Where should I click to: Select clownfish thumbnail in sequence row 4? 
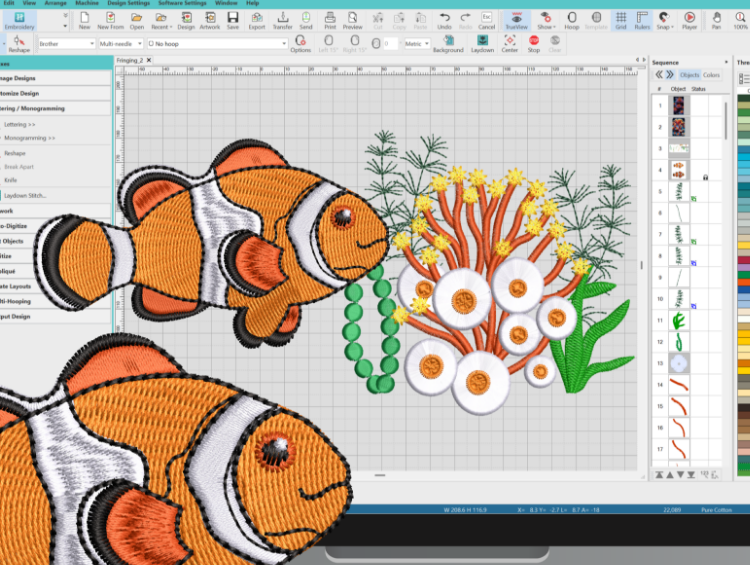pyautogui.click(x=678, y=170)
